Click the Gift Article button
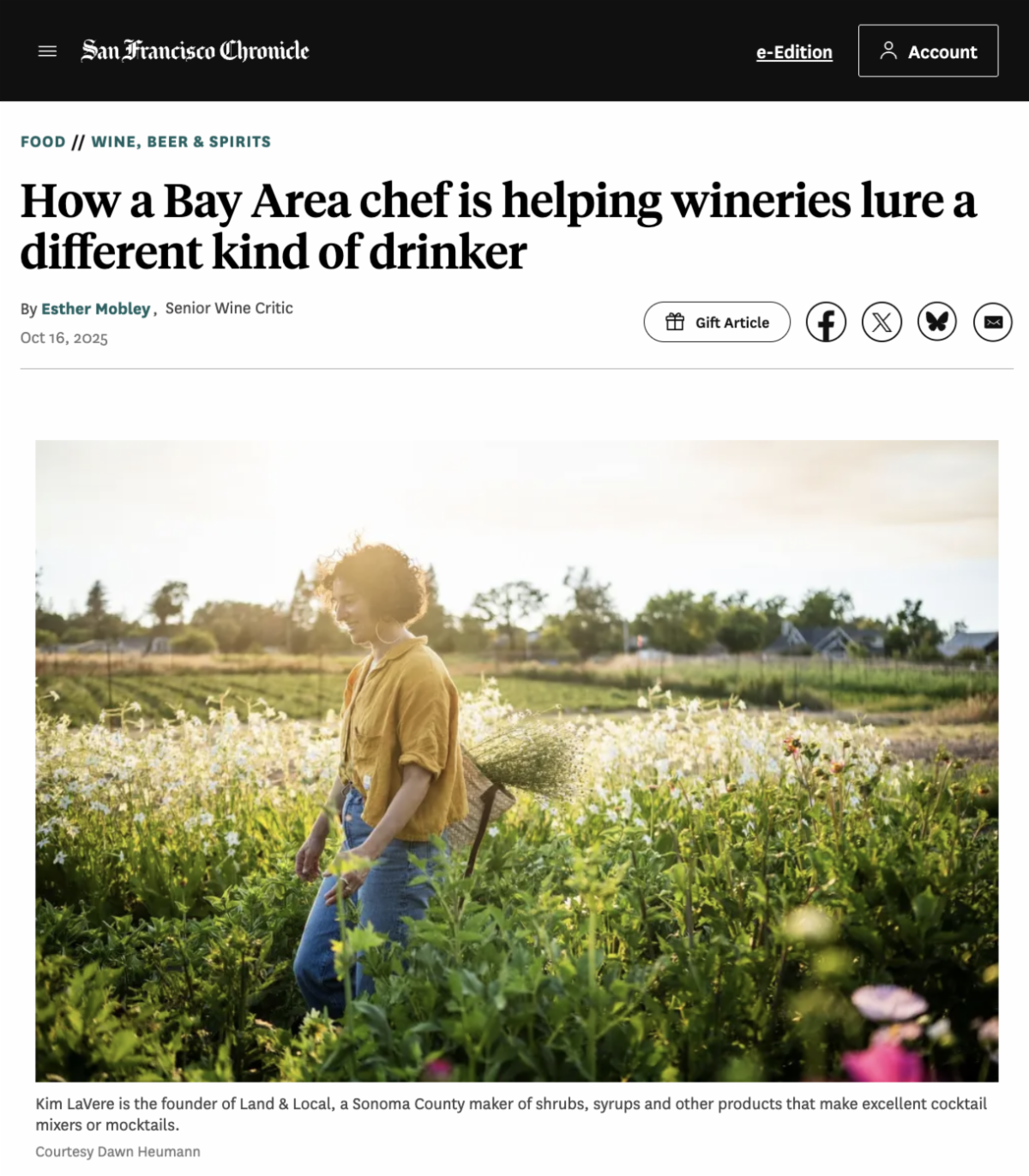Image resolution: width=1029 pixels, height=1176 pixels. pyautogui.click(x=717, y=323)
